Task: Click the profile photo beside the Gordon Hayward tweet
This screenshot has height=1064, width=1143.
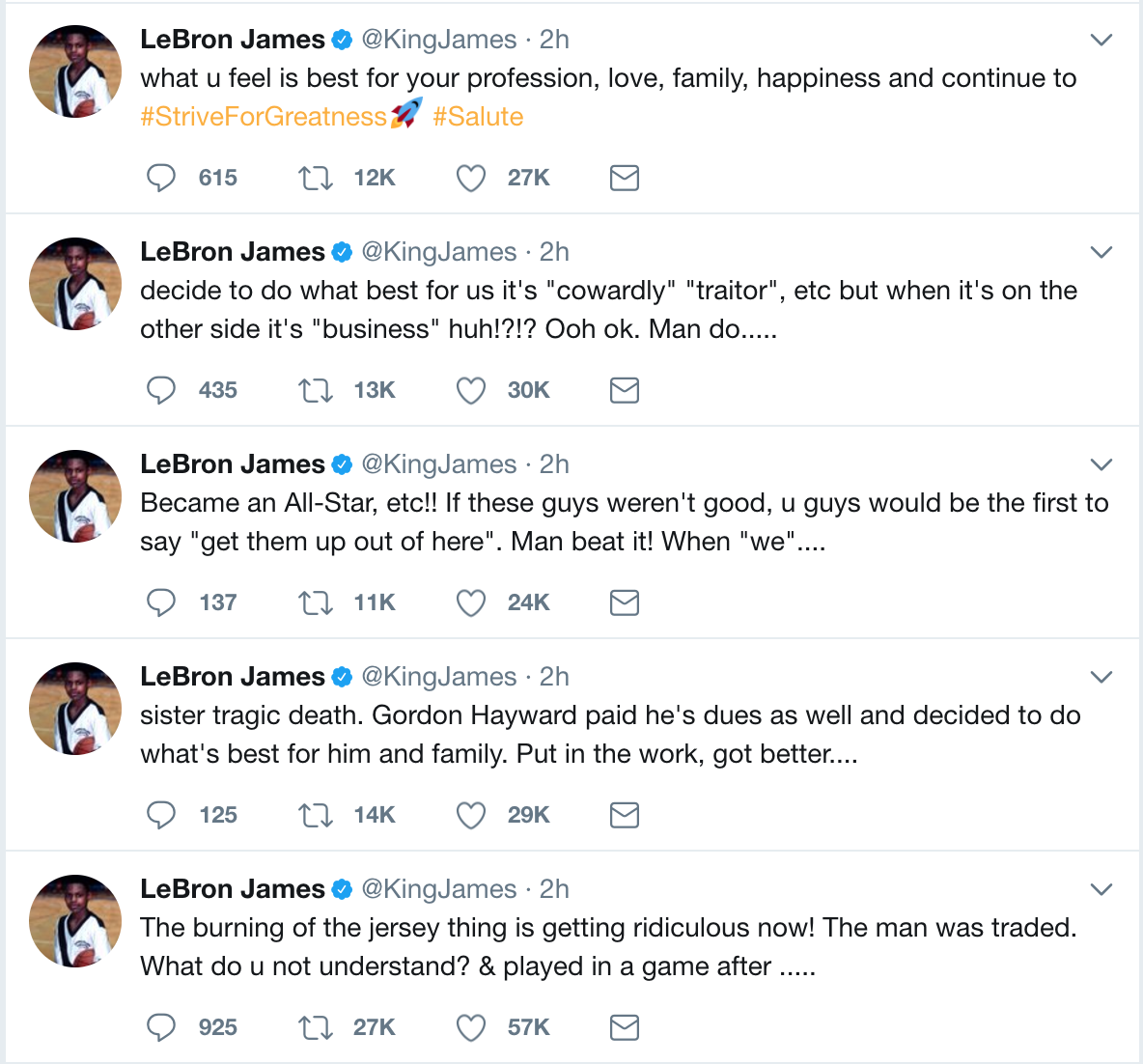Action: click(75, 709)
